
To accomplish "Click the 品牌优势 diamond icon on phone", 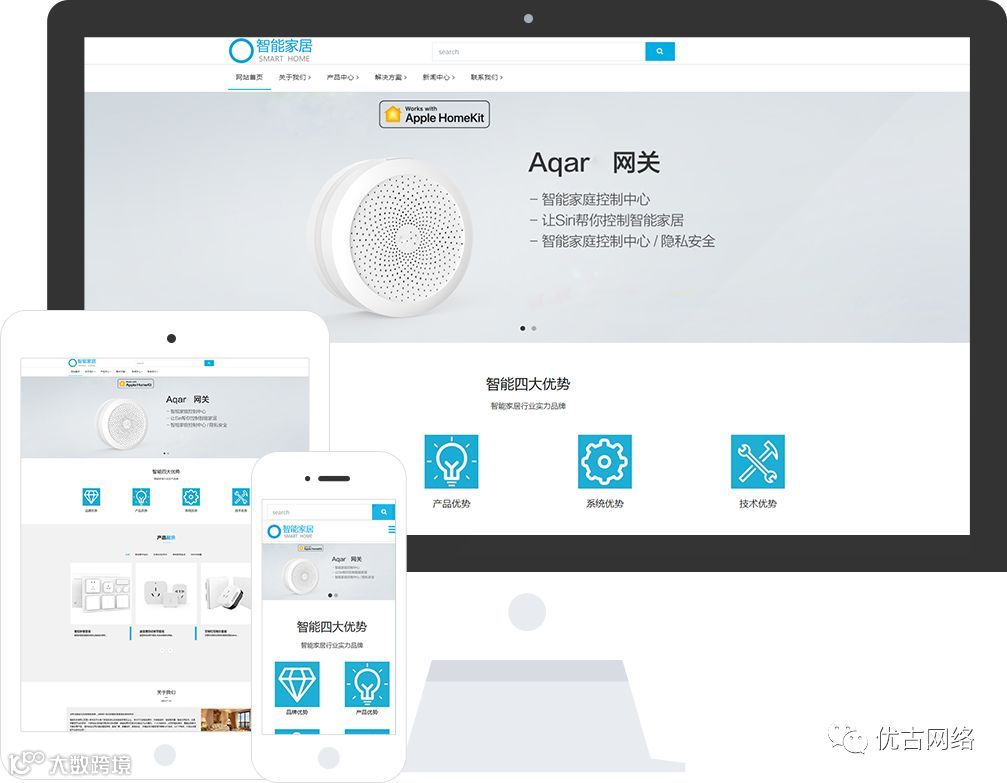I will click(297, 684).
